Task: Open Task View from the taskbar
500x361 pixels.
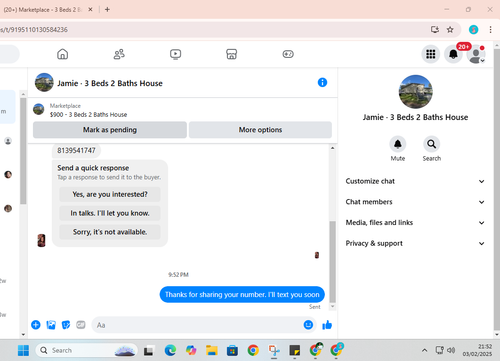Action: tap(149, 351)
